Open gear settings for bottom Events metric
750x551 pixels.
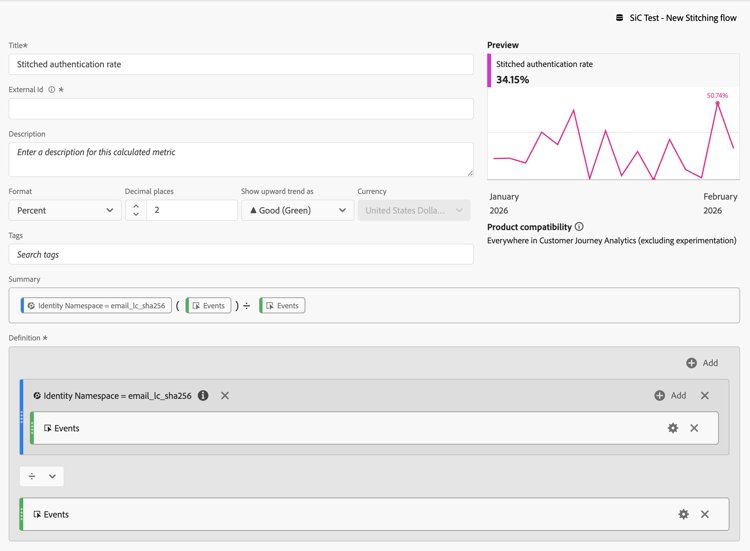[684, 514]
